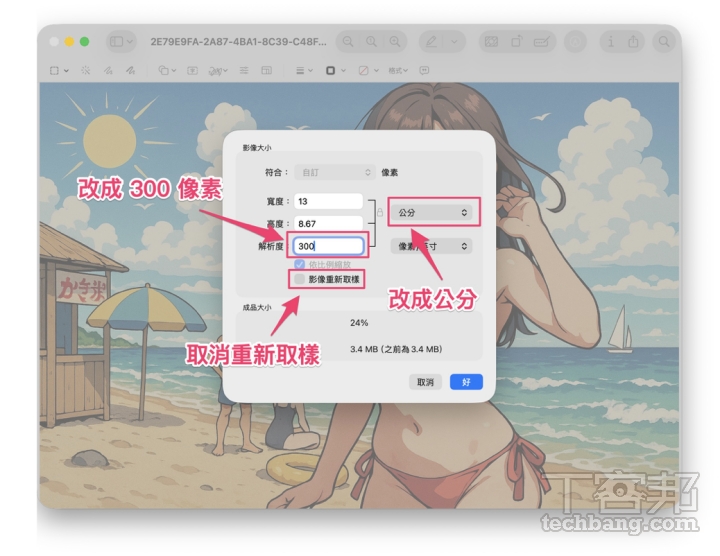
Task: Toggle the Markup toolbar button
Action: click(x=575, y=42)
